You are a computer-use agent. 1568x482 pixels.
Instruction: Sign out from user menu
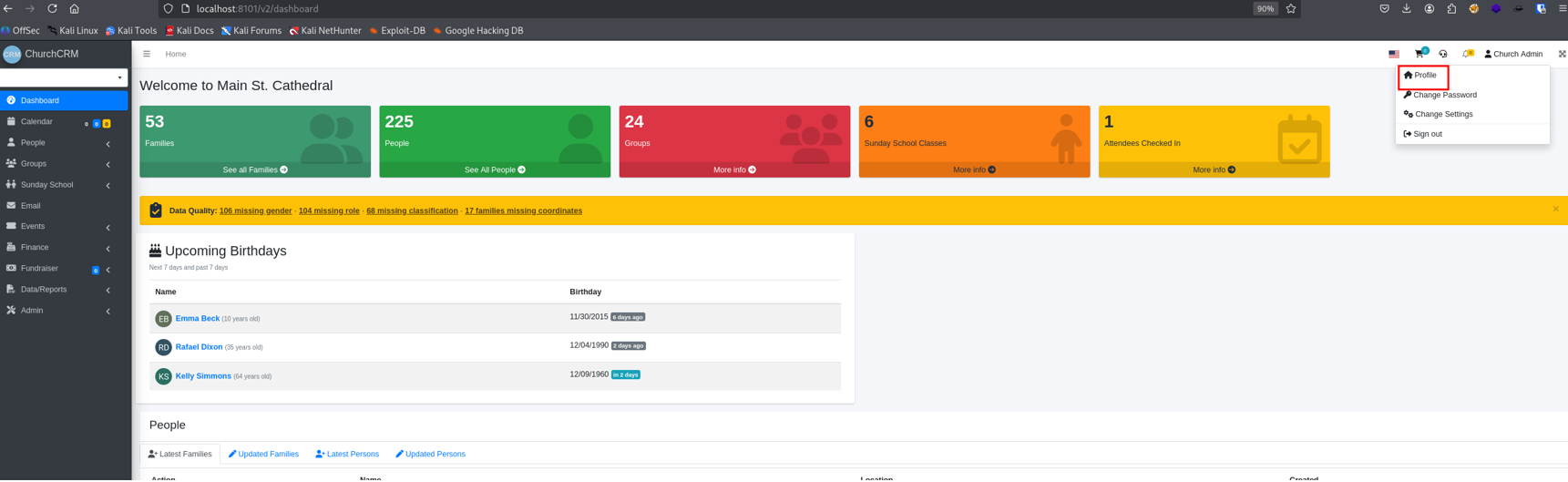1471,134
